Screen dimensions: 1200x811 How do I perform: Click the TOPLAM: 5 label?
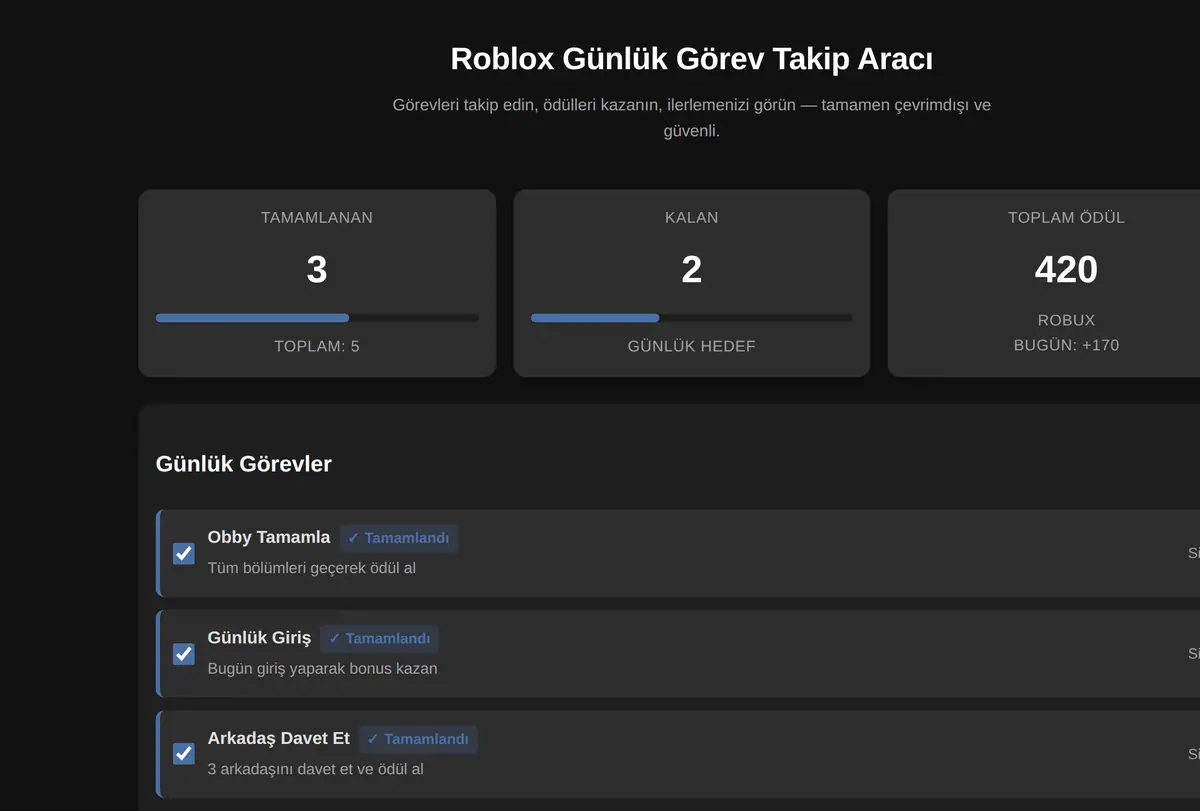317,346
